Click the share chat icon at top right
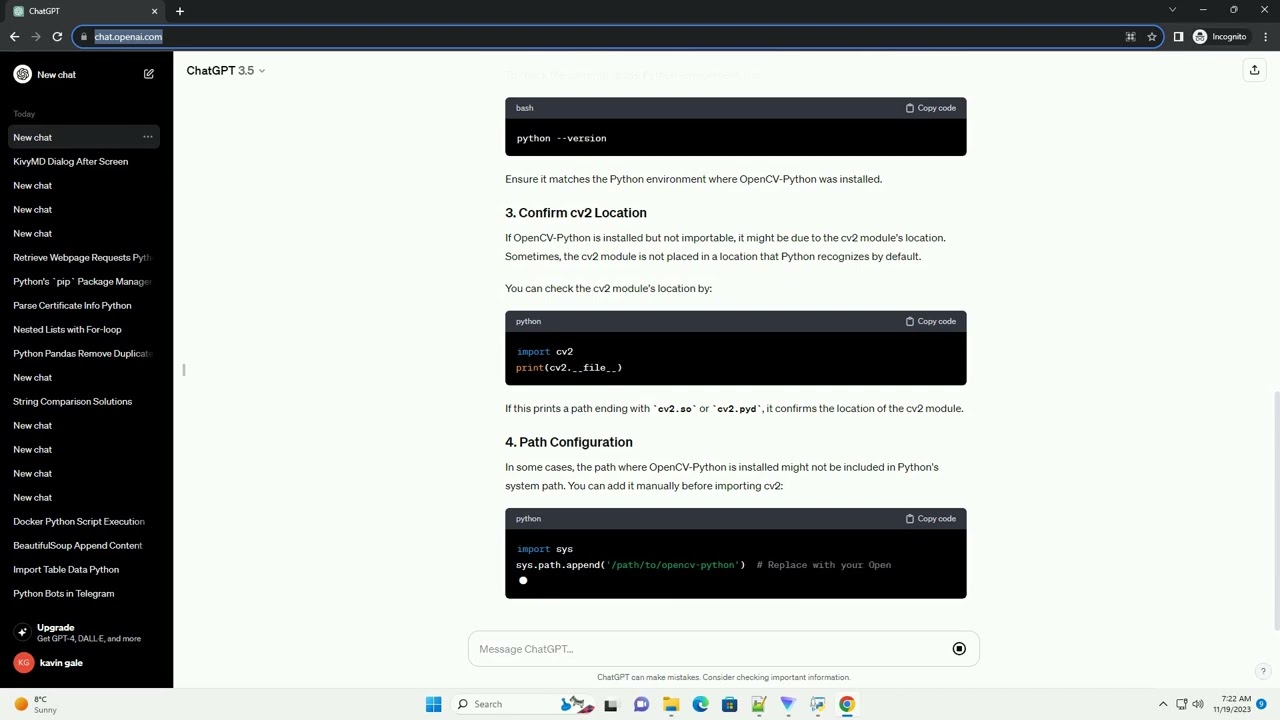Screen dimensions: 1280x720 coord(1254,70)
